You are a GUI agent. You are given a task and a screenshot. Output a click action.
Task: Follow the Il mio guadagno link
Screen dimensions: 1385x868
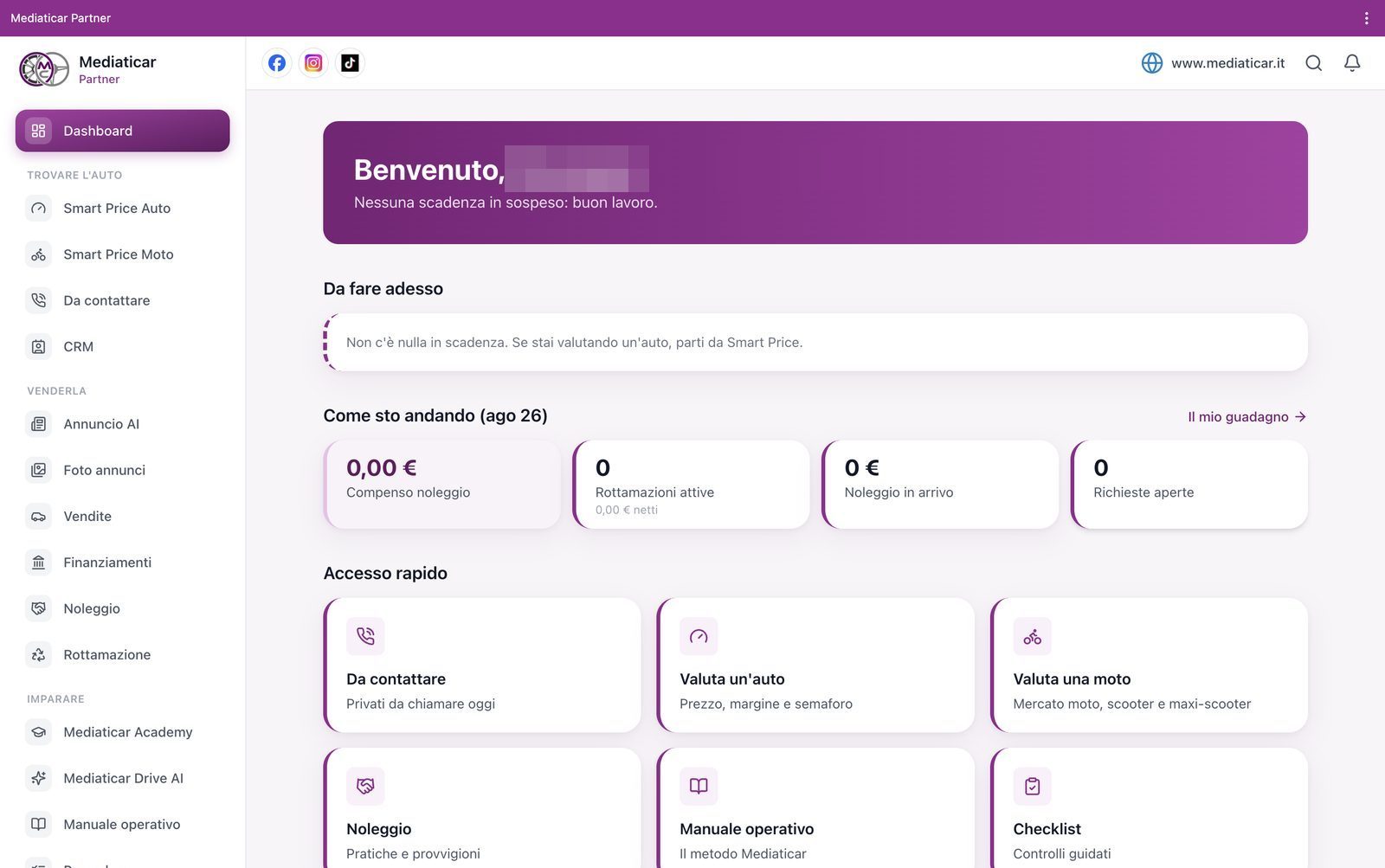coord(1246,417)
